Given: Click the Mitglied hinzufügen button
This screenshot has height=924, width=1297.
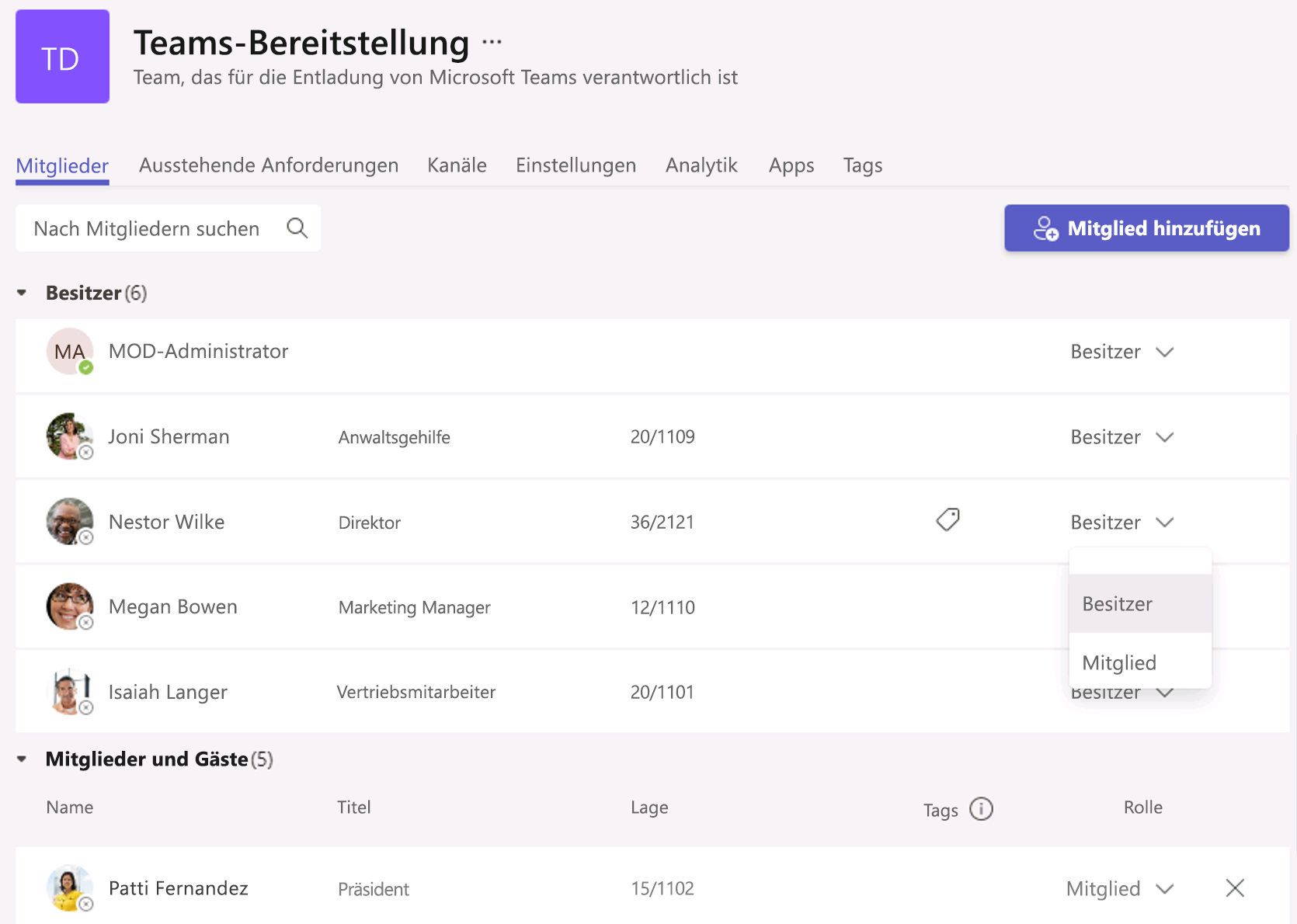Looking at the screenshot, I should 1146,228.
